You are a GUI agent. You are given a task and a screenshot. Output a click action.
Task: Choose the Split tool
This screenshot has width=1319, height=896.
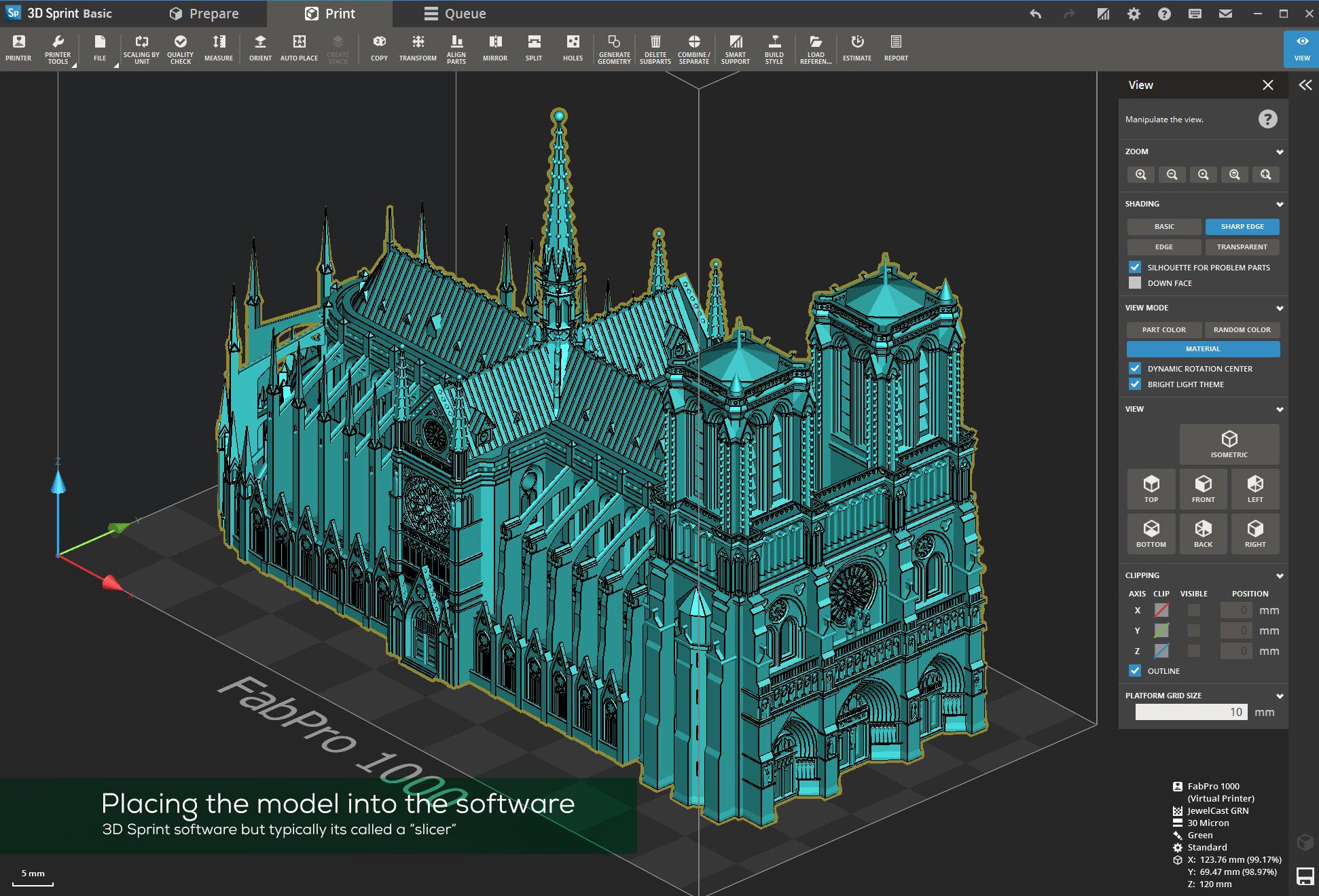coord(534,48)
